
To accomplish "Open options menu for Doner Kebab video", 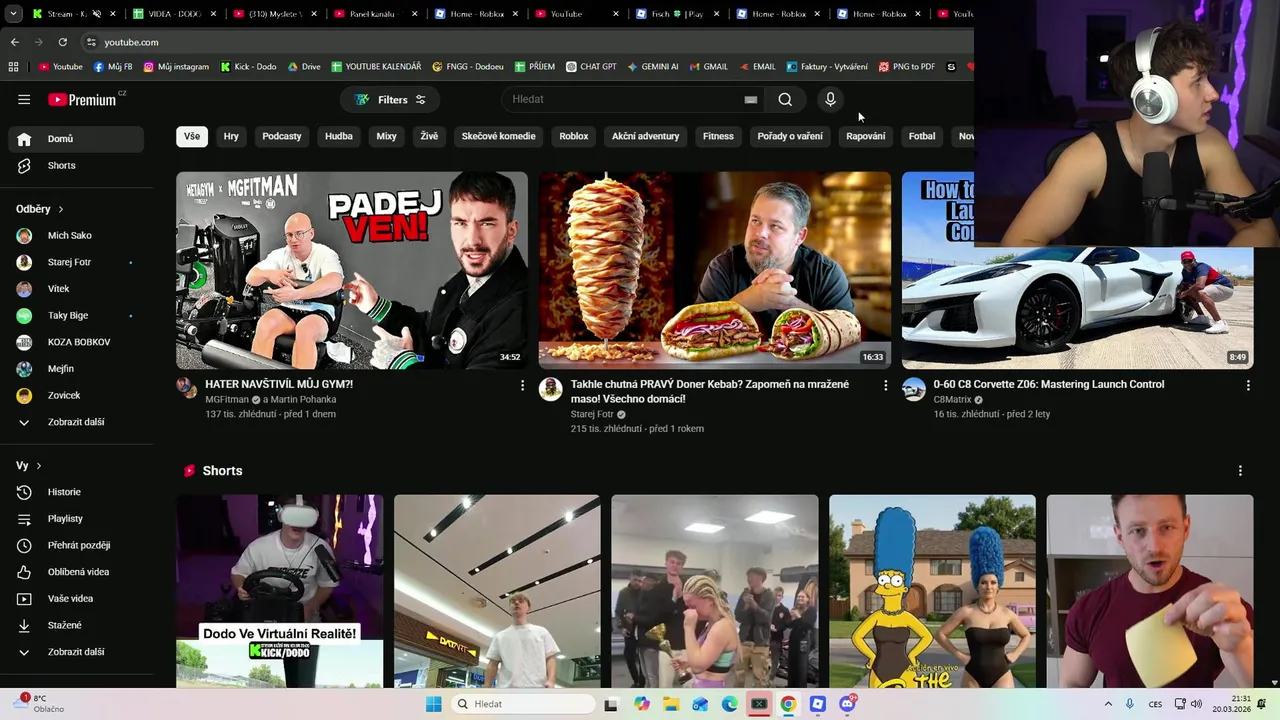I will (885, 385).
